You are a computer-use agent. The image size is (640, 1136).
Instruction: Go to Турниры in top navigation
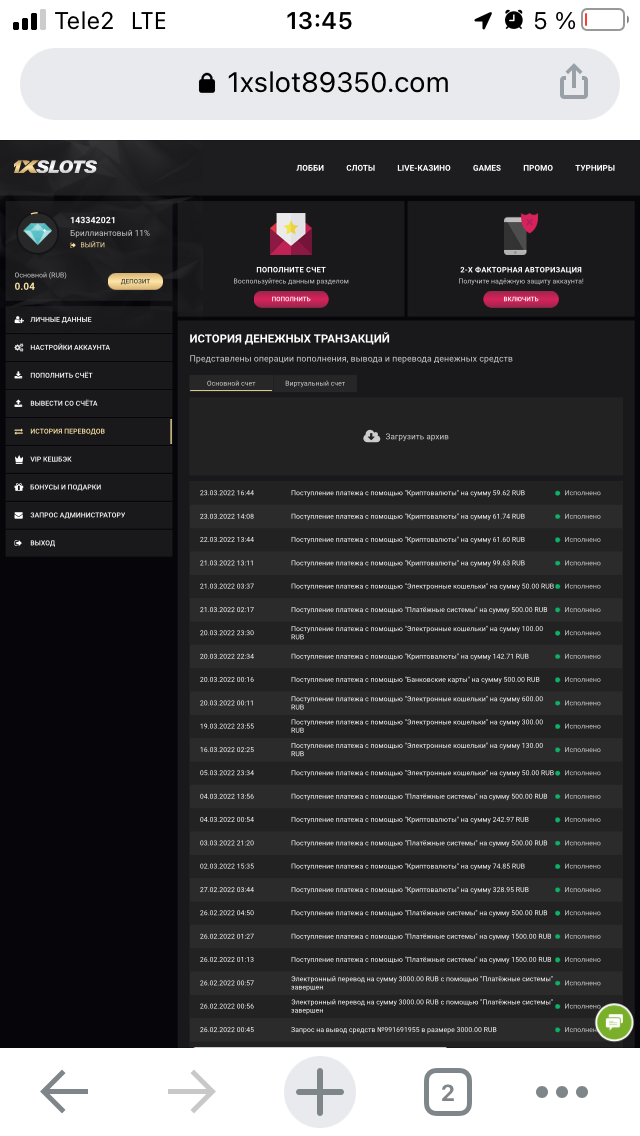point(594,168)
